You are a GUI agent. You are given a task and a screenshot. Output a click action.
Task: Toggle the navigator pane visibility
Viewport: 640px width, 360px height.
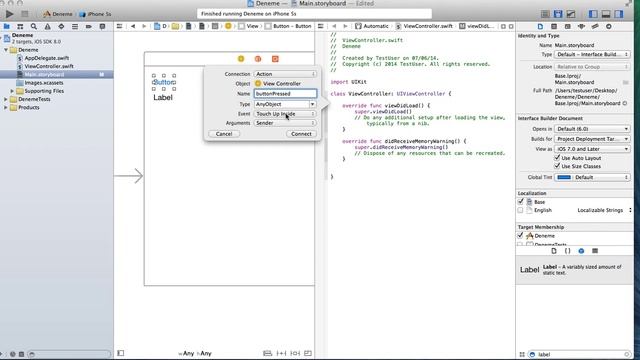[x=593, y=14]
